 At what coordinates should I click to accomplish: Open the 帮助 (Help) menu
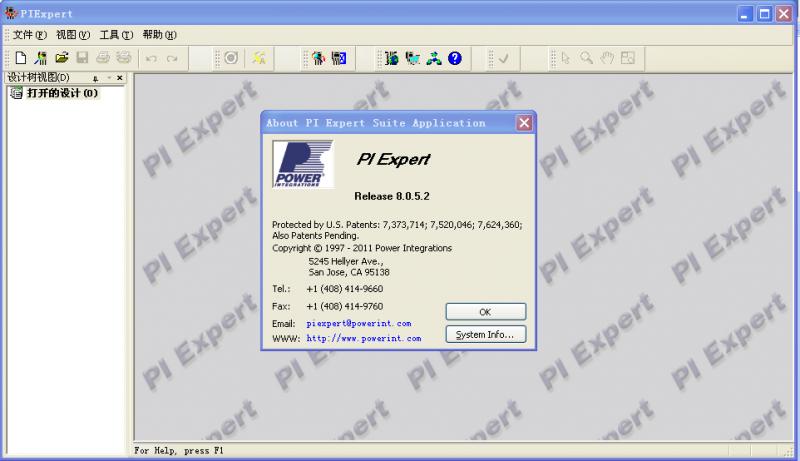point(159,35)
